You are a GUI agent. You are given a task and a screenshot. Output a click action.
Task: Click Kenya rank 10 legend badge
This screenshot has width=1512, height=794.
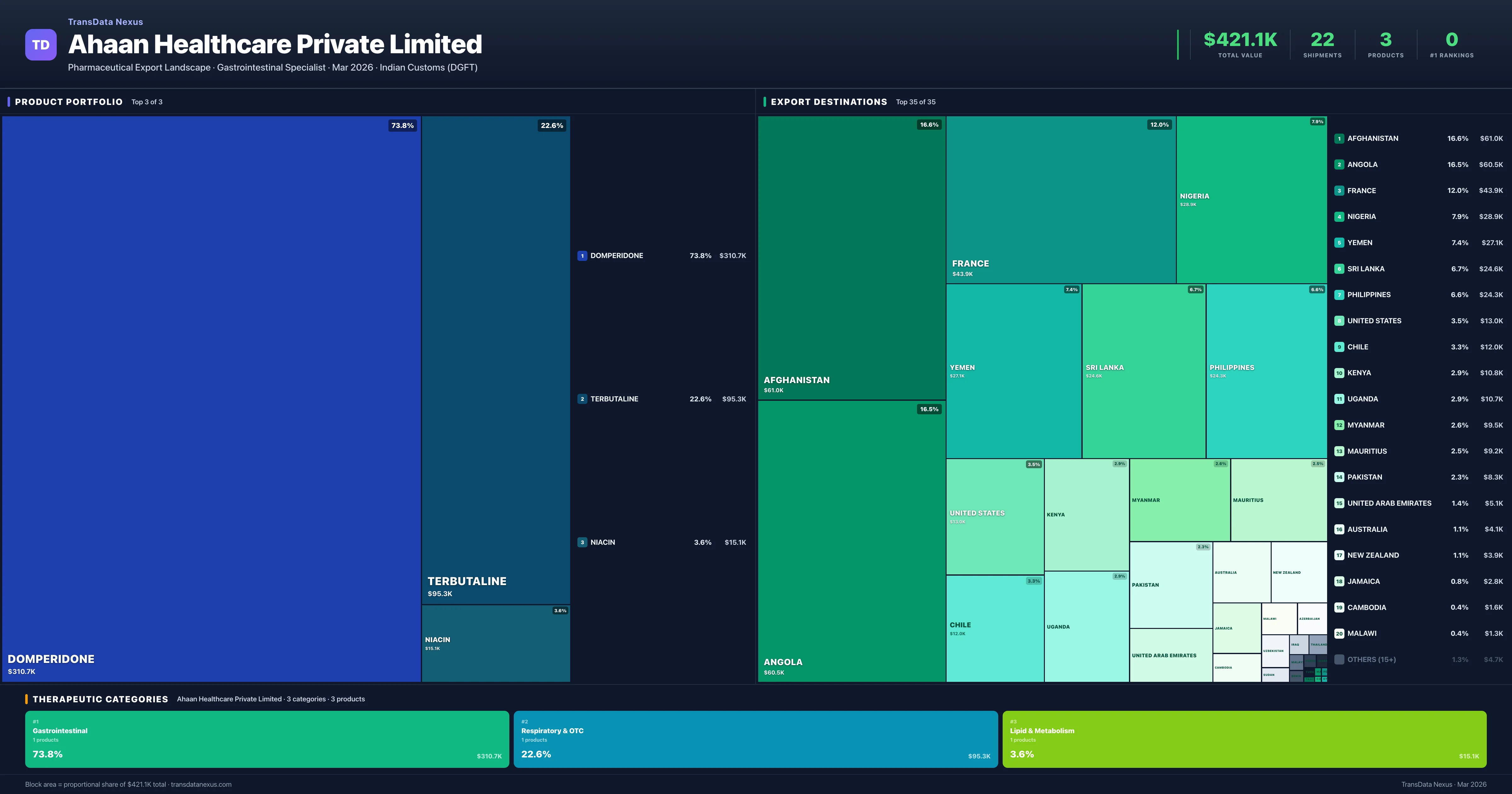tap(1339, 373)
